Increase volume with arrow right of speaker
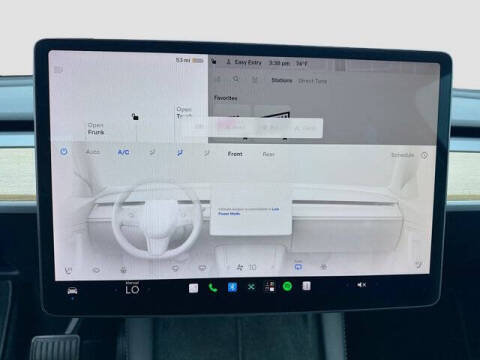 click(377, 284)
